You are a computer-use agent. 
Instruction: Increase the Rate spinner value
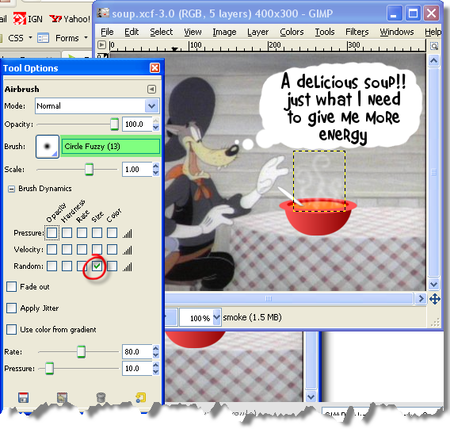pos(156,348)
